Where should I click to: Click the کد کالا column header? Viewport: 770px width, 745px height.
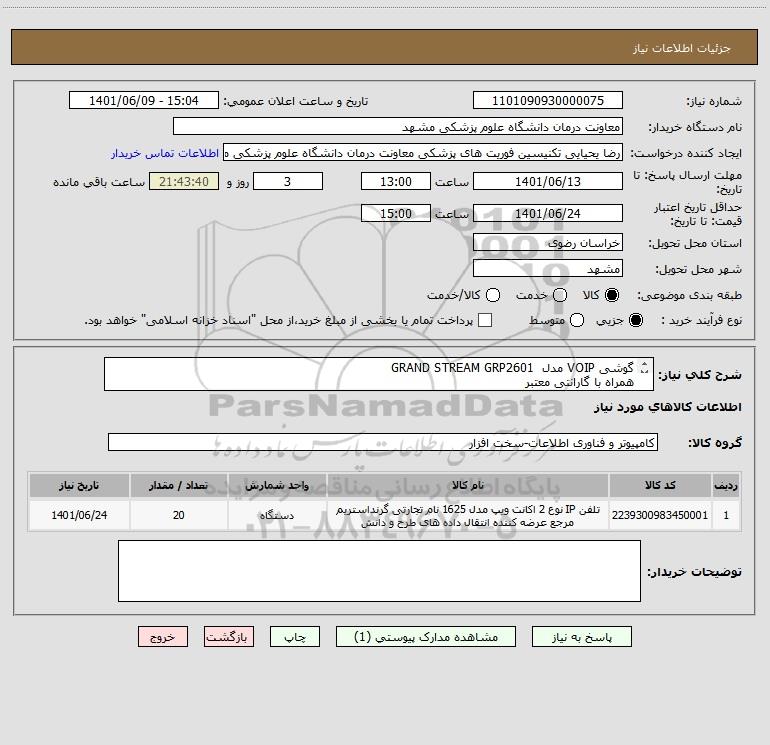click(660, 485)
